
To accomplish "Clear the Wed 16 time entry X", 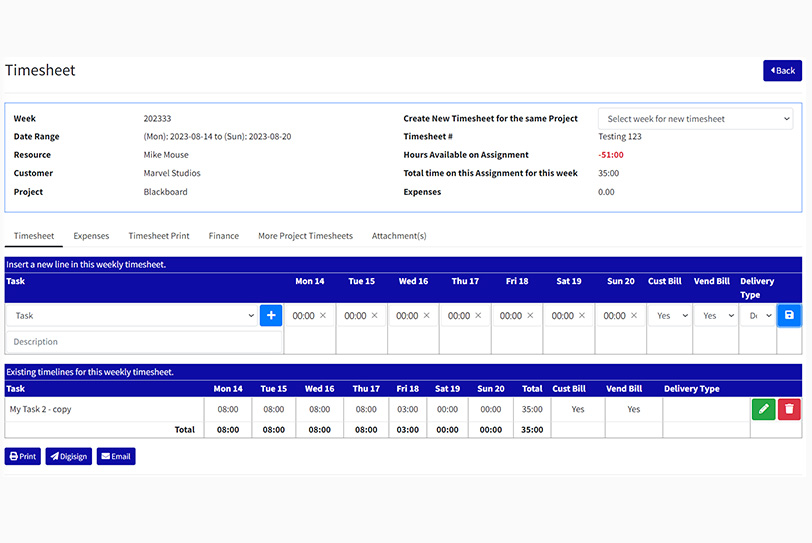I will (x=427, y=316).
